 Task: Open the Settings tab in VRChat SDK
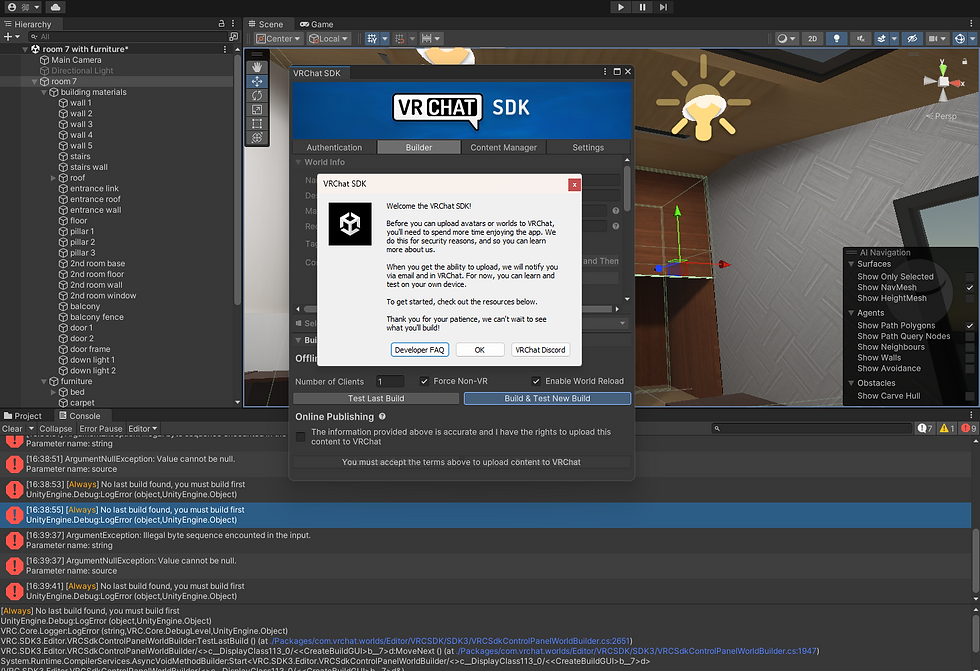coord(588,147)
